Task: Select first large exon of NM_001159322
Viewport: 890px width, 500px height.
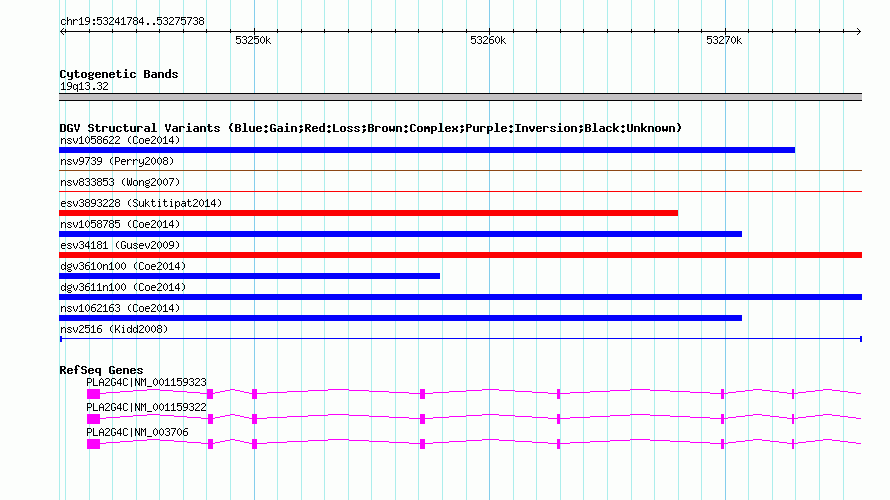Action: click(x=93, y=419)
